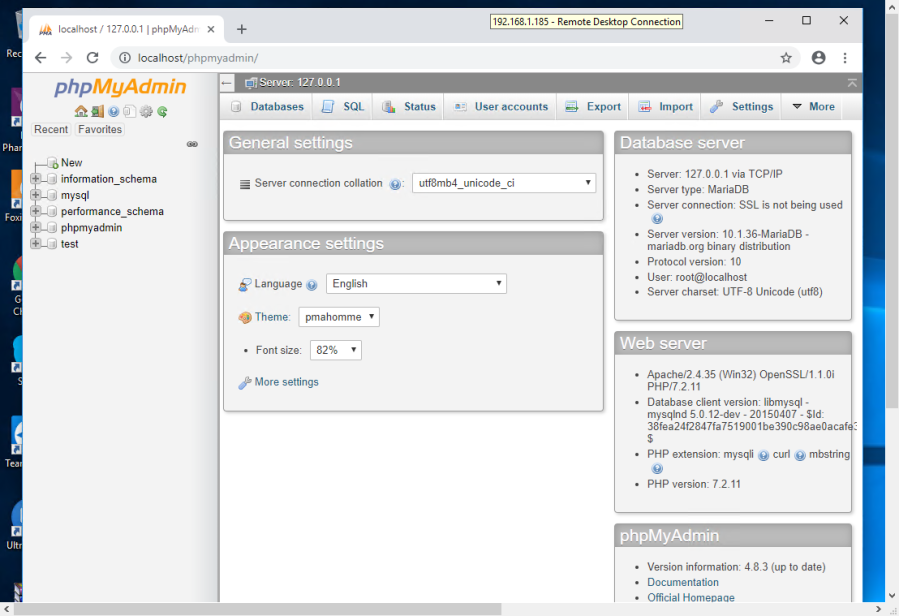
Task: Go to the User accounts tab
Action: click(x=501, y=107)
